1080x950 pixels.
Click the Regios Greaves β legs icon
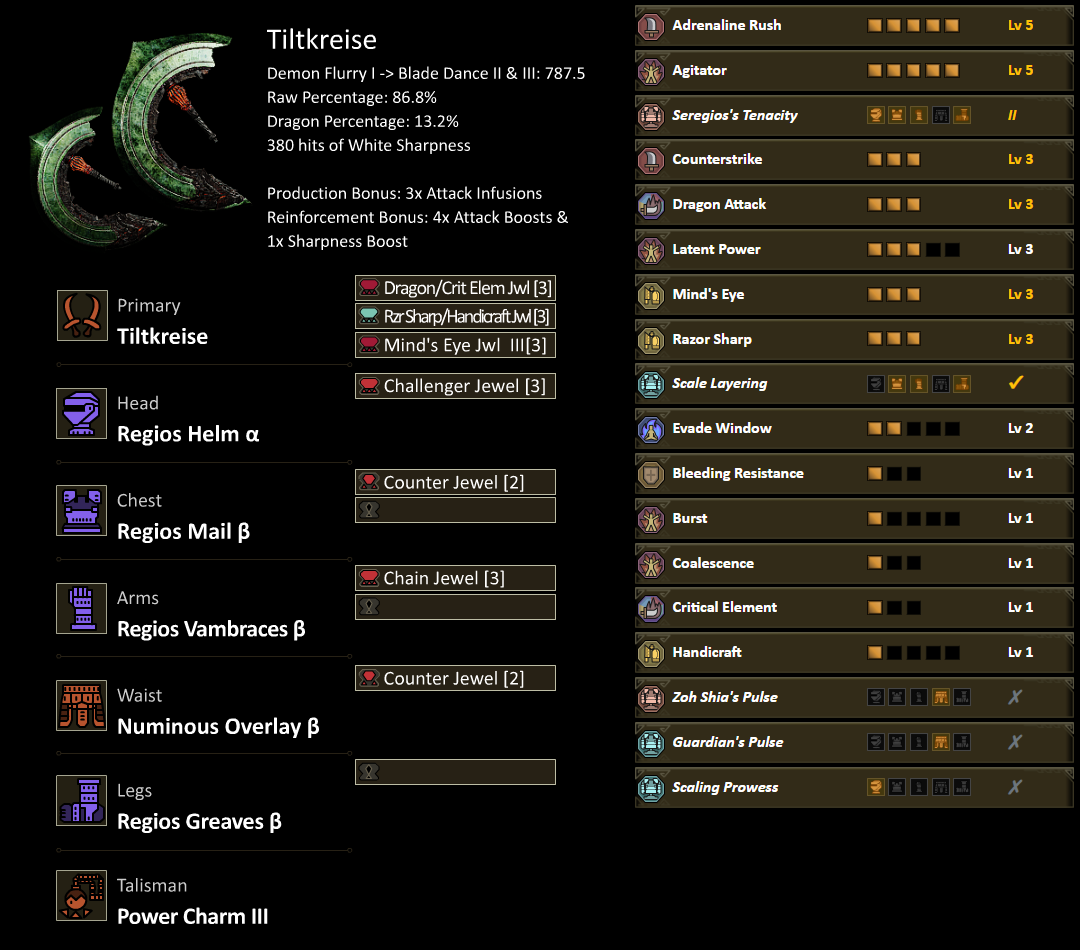pos(82,801)
